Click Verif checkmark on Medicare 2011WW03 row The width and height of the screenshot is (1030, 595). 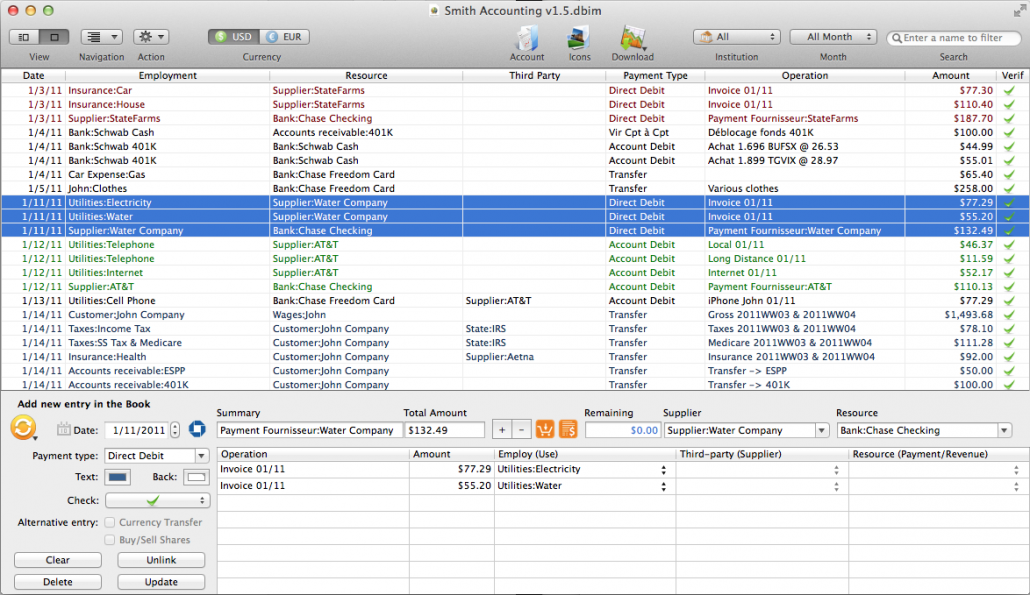pos(1009,343)
